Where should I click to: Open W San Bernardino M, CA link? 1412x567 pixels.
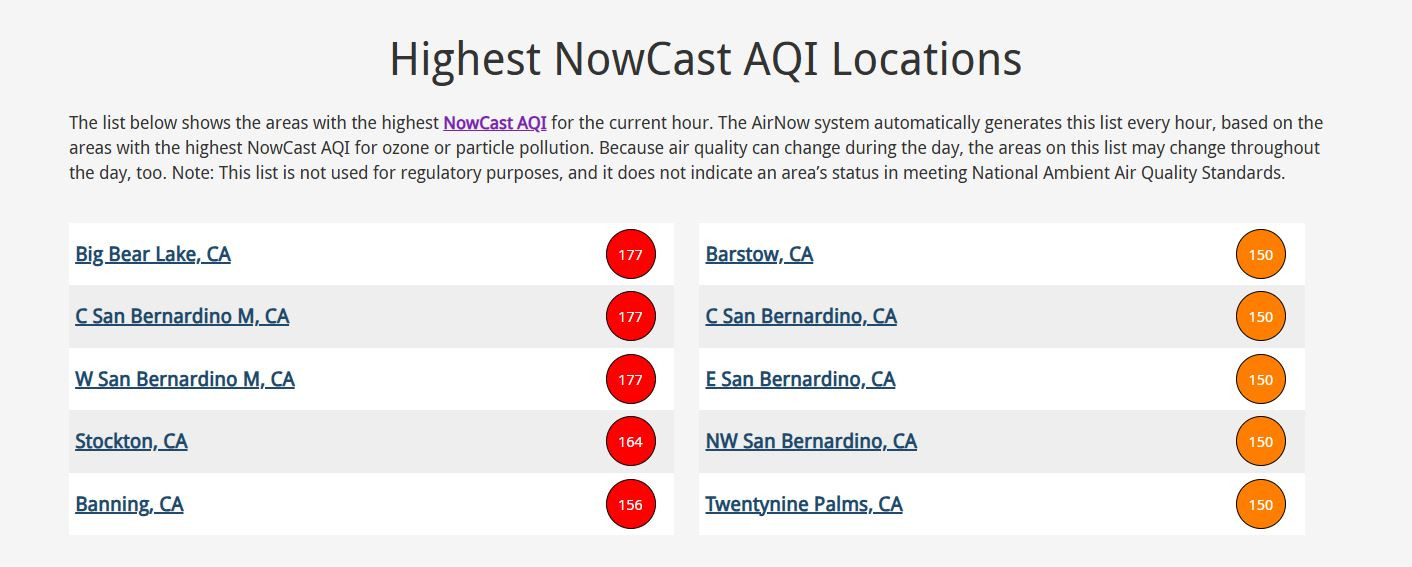[185, 379]
